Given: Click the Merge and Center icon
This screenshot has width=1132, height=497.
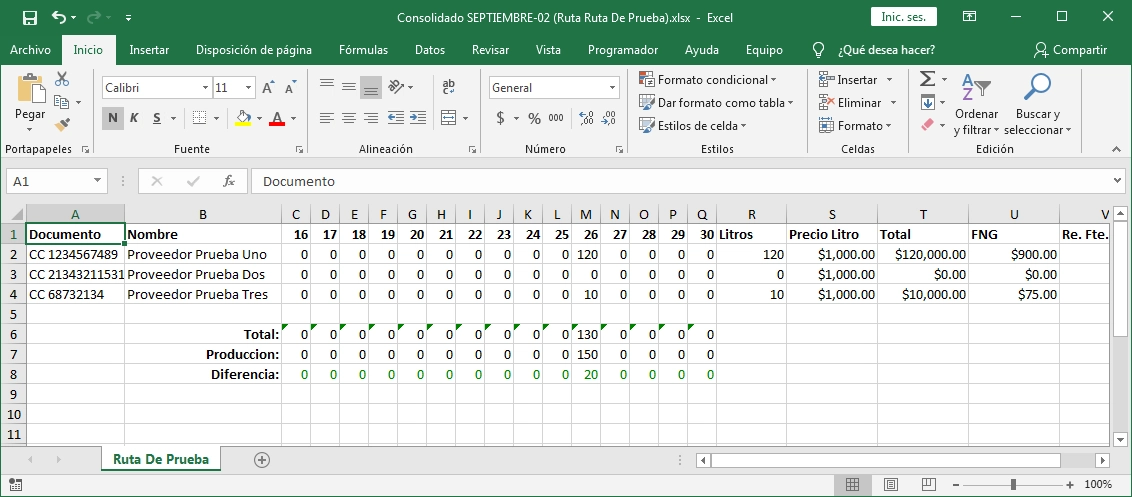Looking at the screenshot, I should [x=448, y=118].
